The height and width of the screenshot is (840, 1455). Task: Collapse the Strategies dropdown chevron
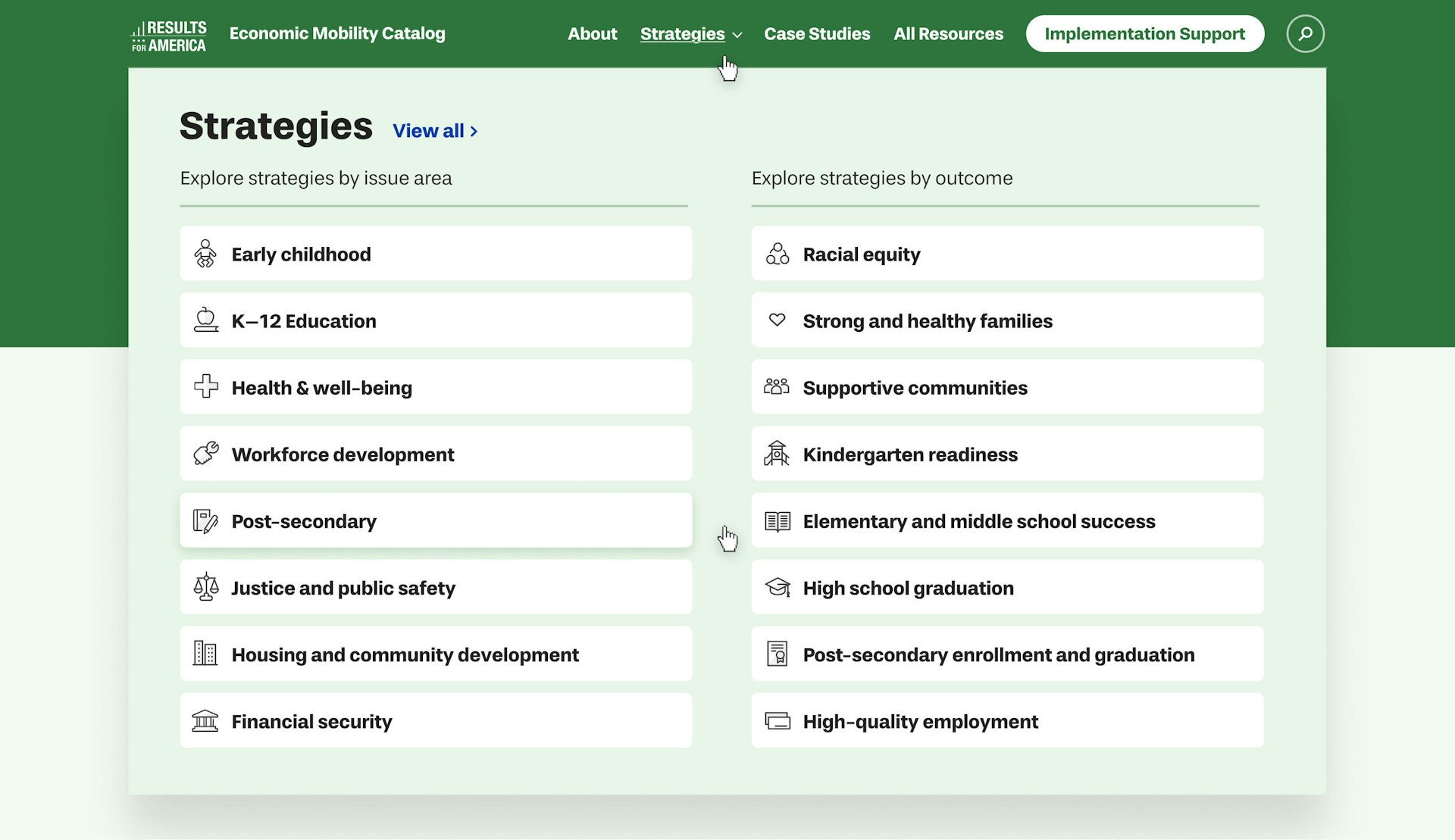click(737, 35)
